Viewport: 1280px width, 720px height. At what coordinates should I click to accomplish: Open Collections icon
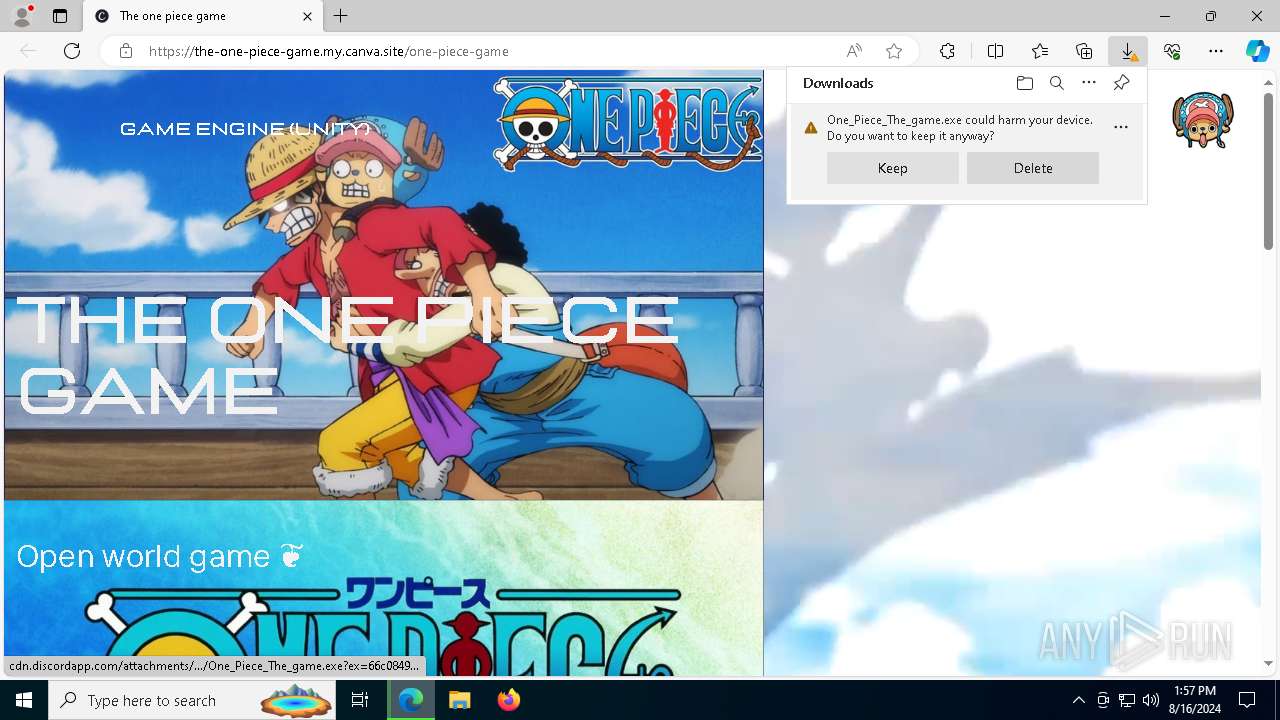click(x=1084, y=51)
